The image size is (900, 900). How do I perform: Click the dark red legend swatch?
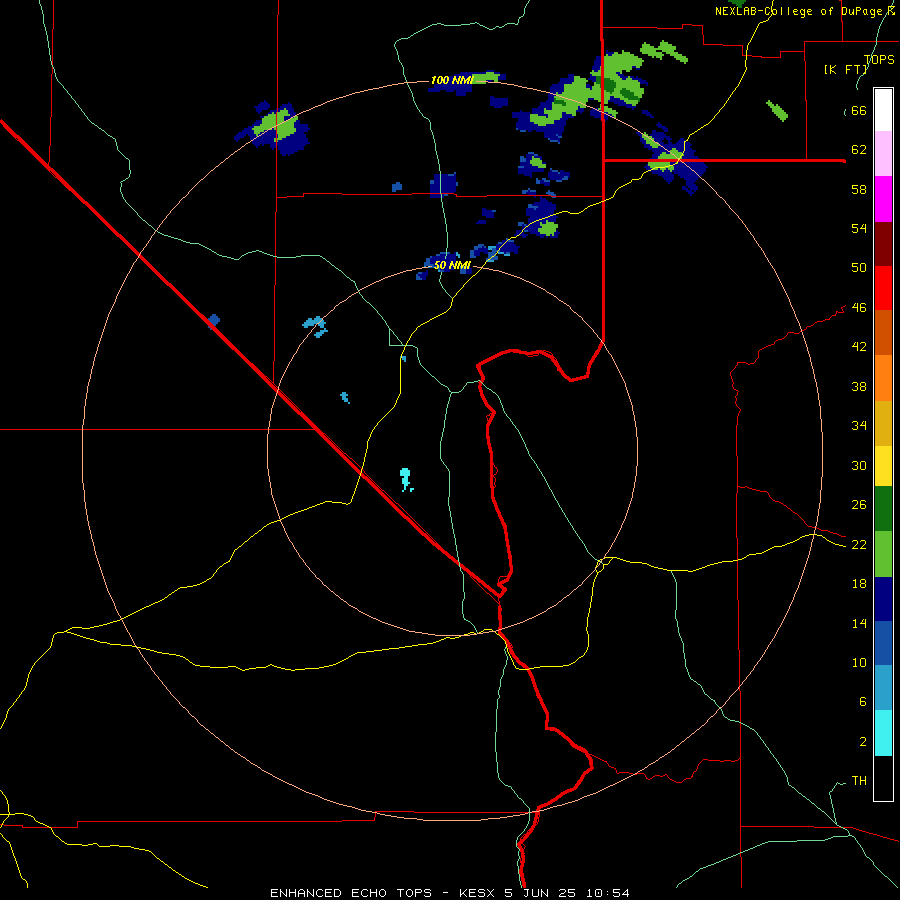click(x=883, y=244)
